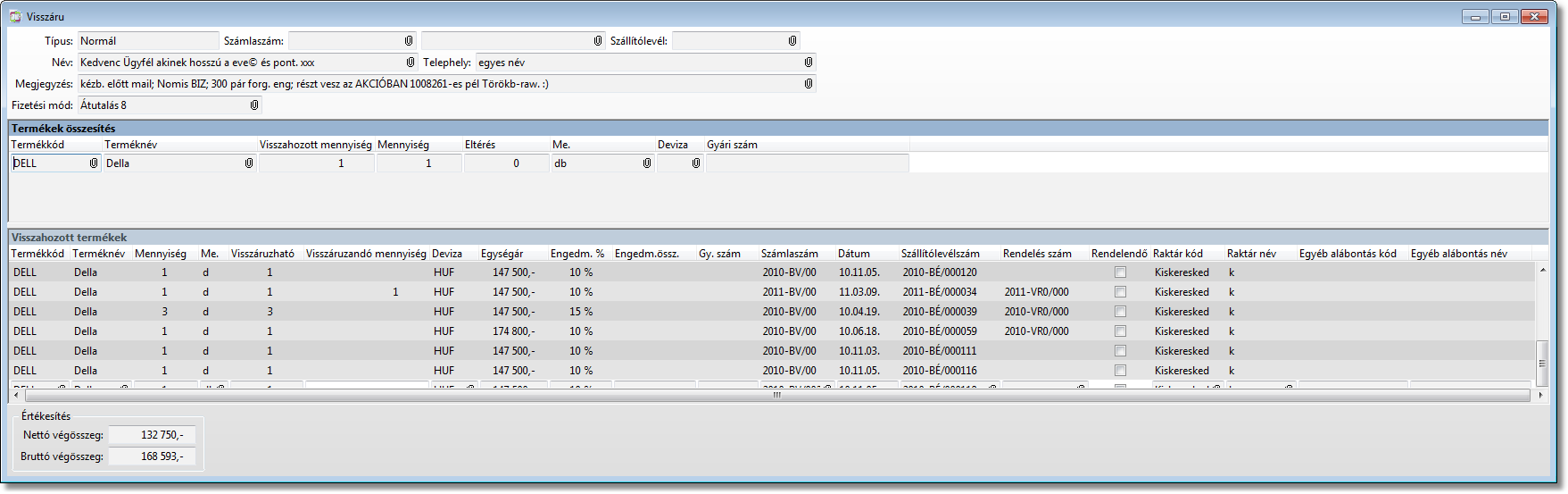Select the price cell 174 800,-
Screen dimensions: 1568x494
click(514, 331)
